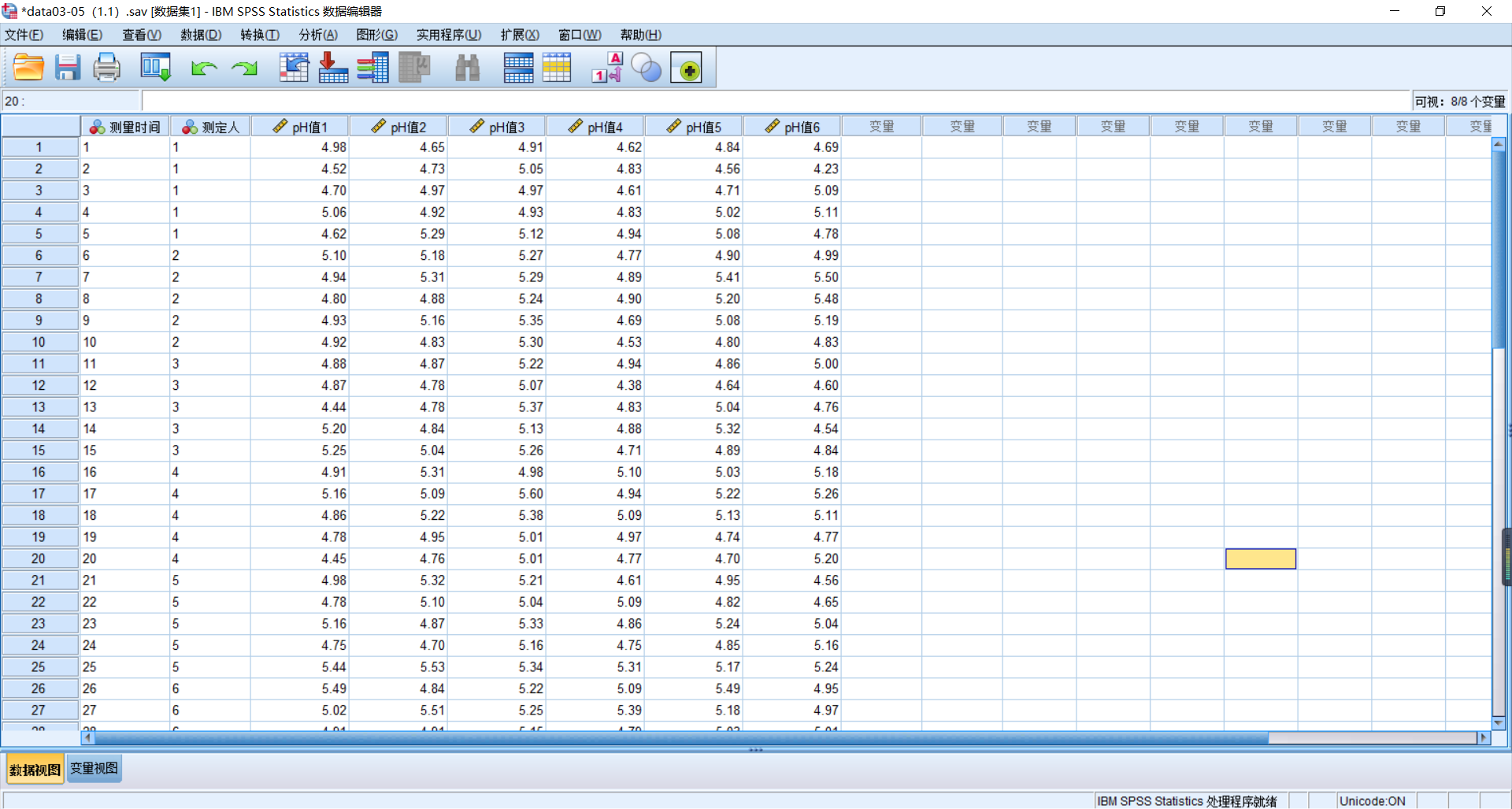Click pH值5 cell with value 5.41 in row 7
This screenshot has width=1512, height=809.
[x=694, y=277]
